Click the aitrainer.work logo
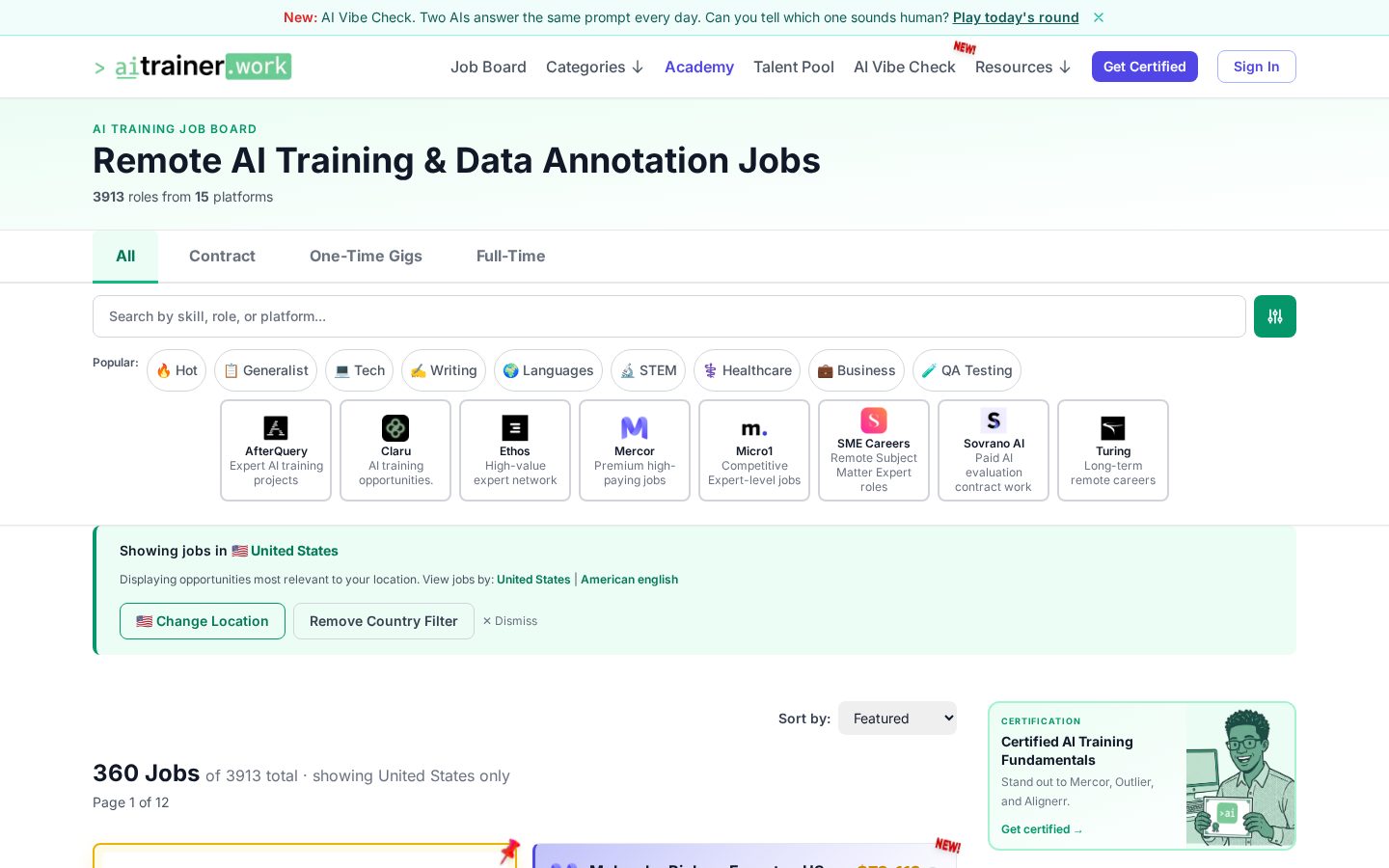Screen dimensions: 1389x868 tap(193, 67)
